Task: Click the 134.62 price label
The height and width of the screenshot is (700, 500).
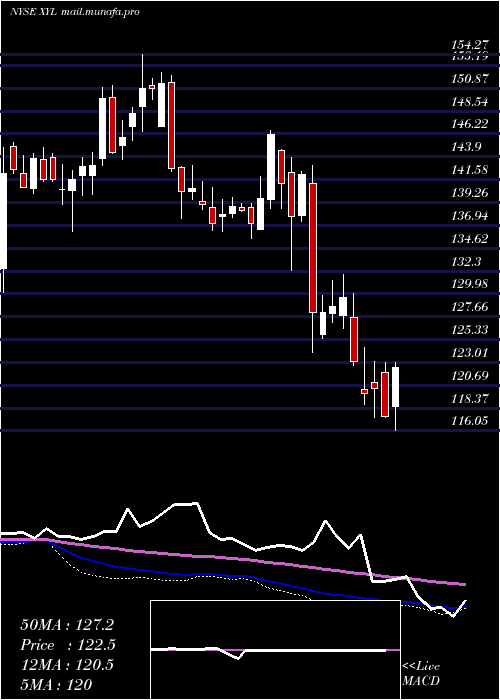Action: (469, 239)
